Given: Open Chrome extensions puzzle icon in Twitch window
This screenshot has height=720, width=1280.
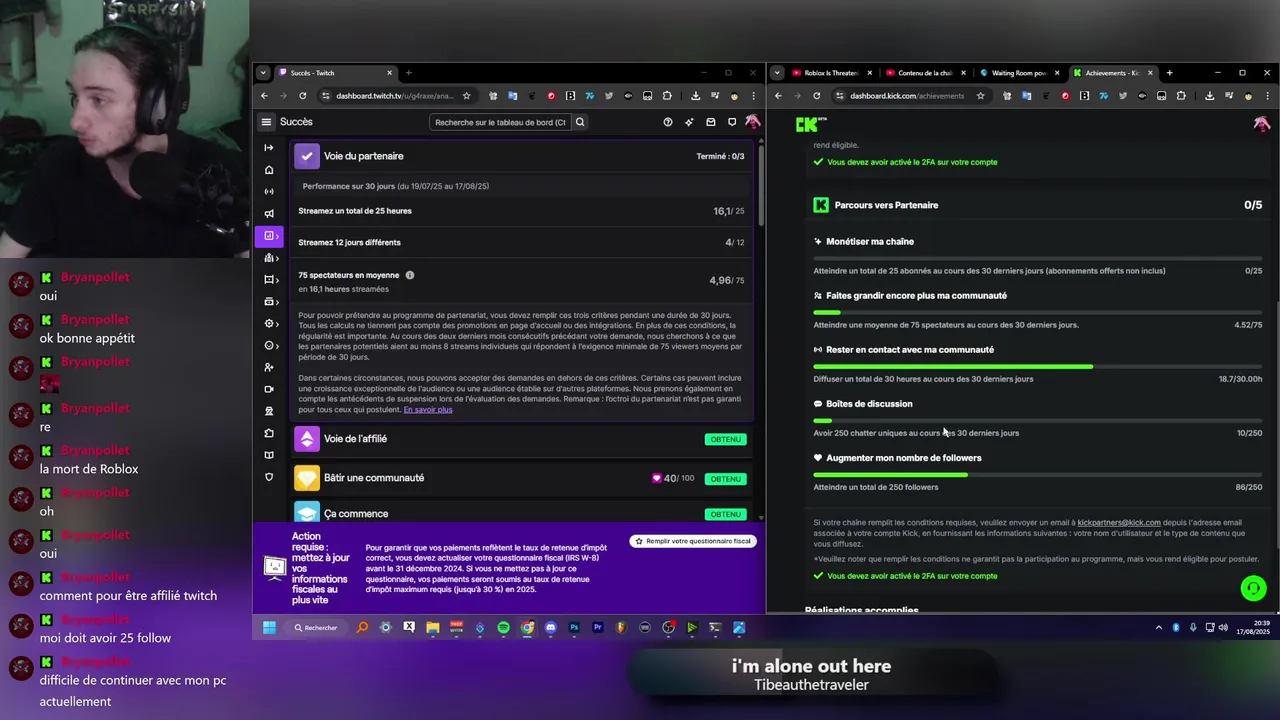Looking at the screenshot, I should pyautogui.click(x=667, y=96).
